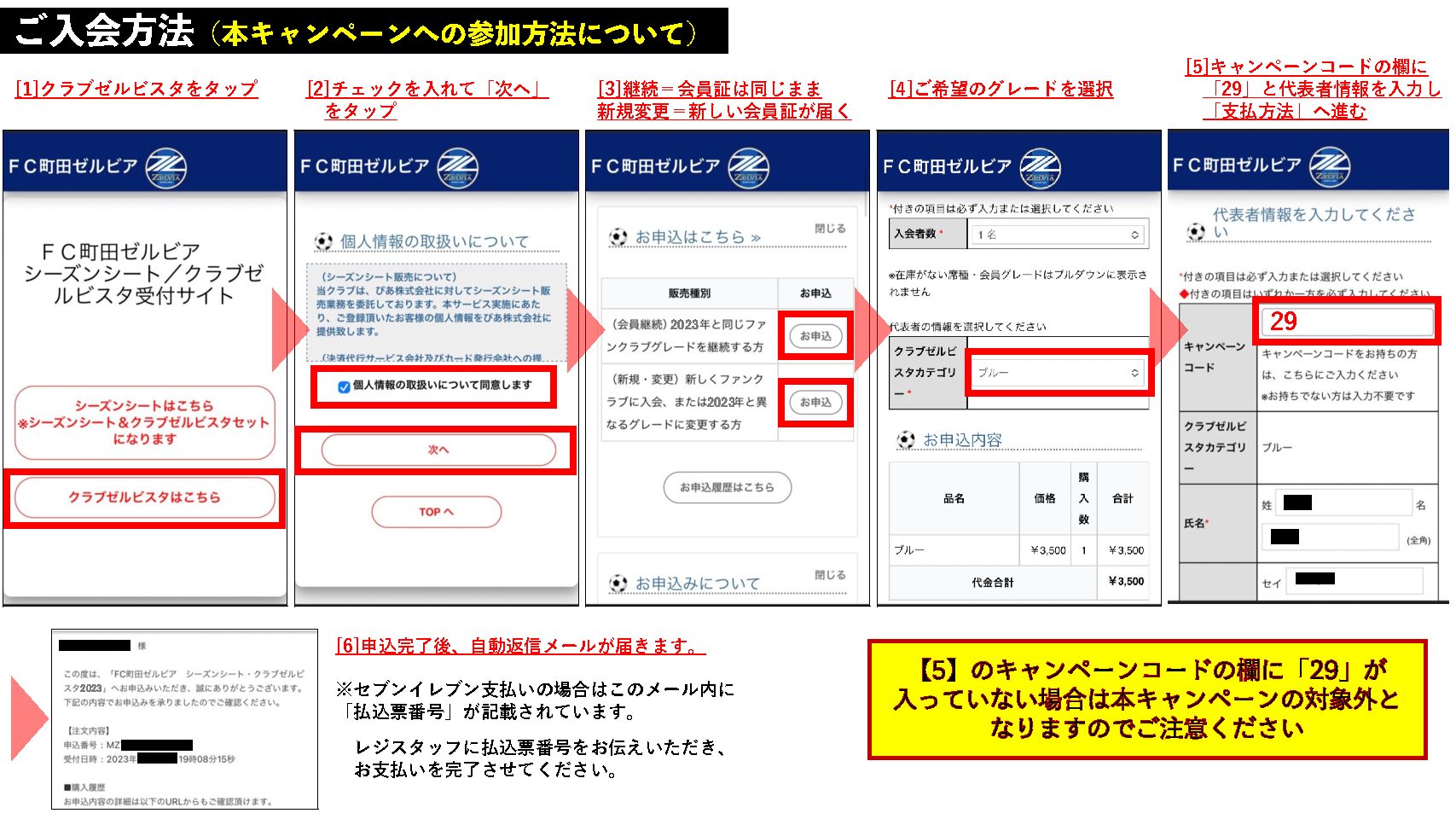This screenshot has height=819, width=1456.
Task: Click soccer ball icon beside お申込はこちら
Action: point(618,237)
